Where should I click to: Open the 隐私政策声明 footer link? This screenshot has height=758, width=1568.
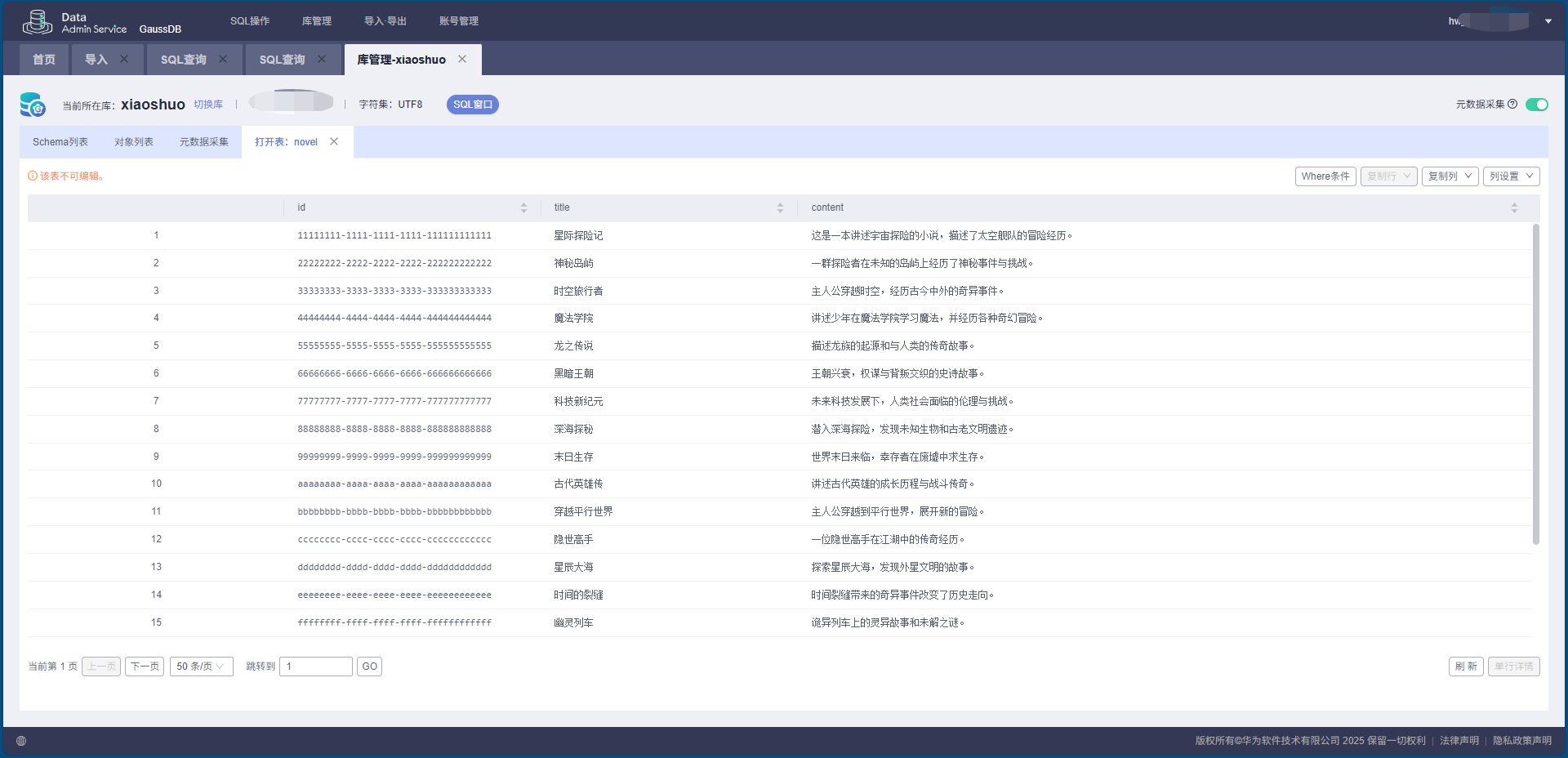[x=1522, y=741]
